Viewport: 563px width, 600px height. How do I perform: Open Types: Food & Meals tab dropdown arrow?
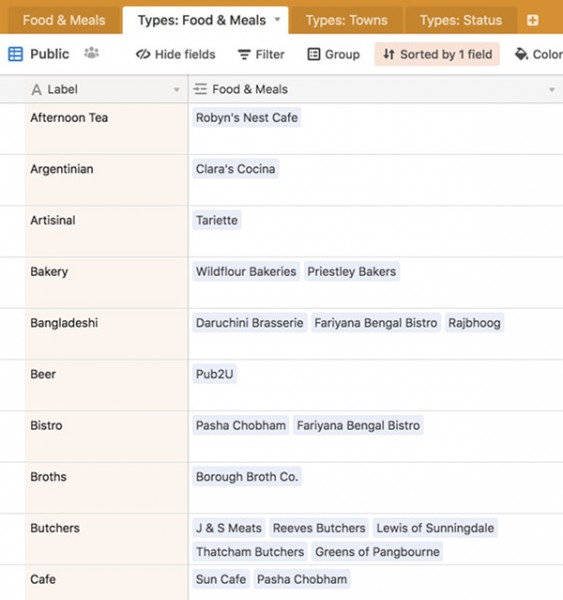(277, 20)
